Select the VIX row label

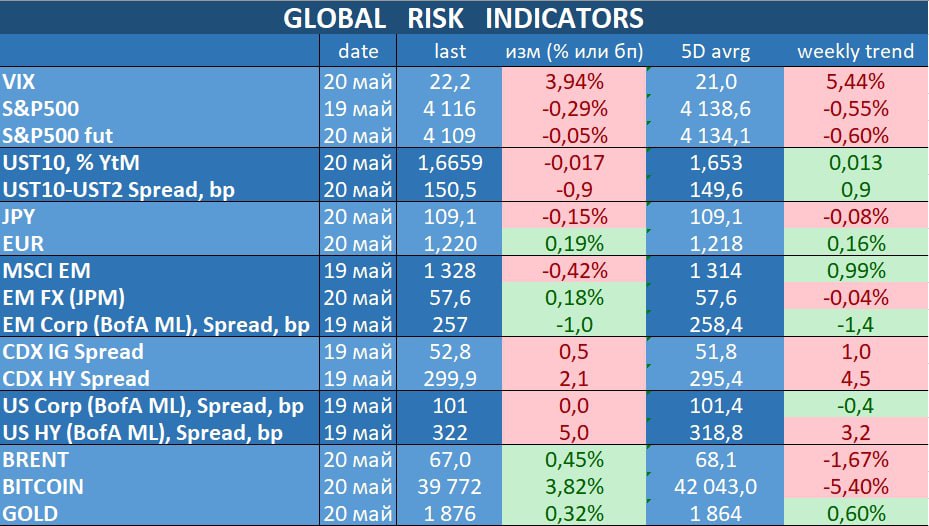point(19,81)
